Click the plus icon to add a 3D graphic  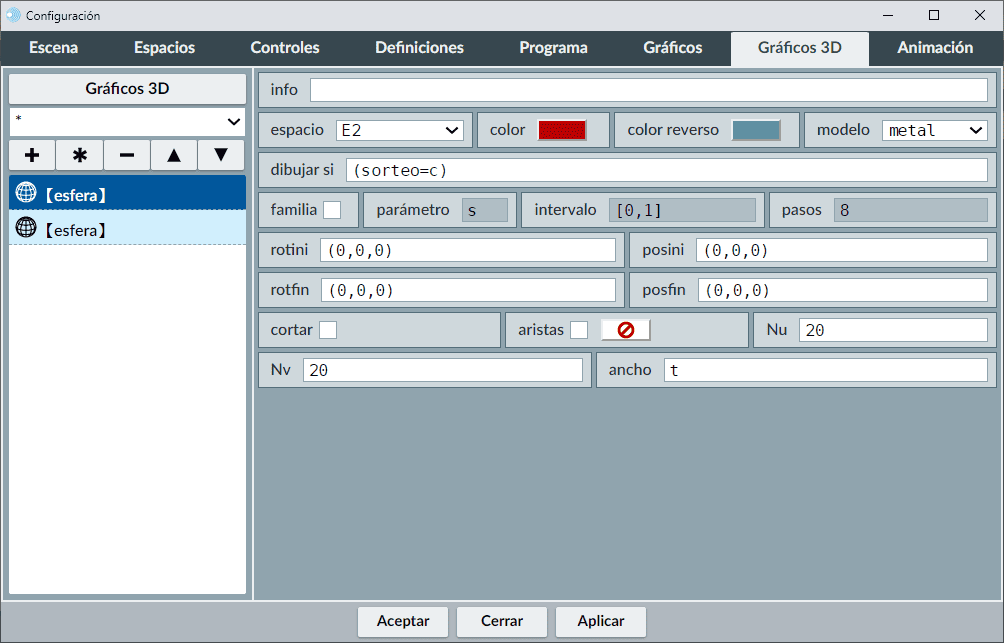coord(32,155)
